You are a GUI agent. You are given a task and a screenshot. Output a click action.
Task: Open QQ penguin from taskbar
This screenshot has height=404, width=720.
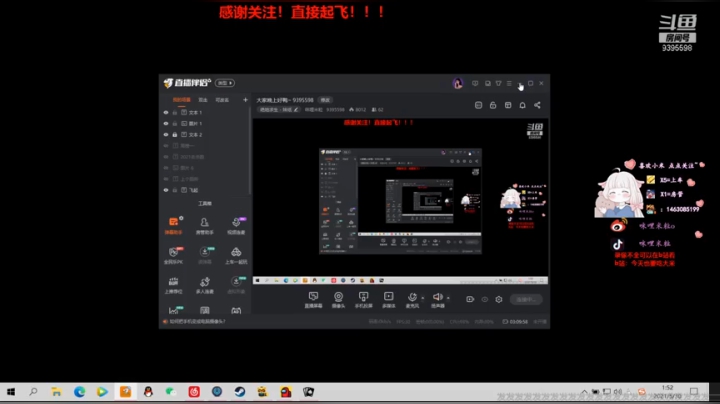click(148, 392)
